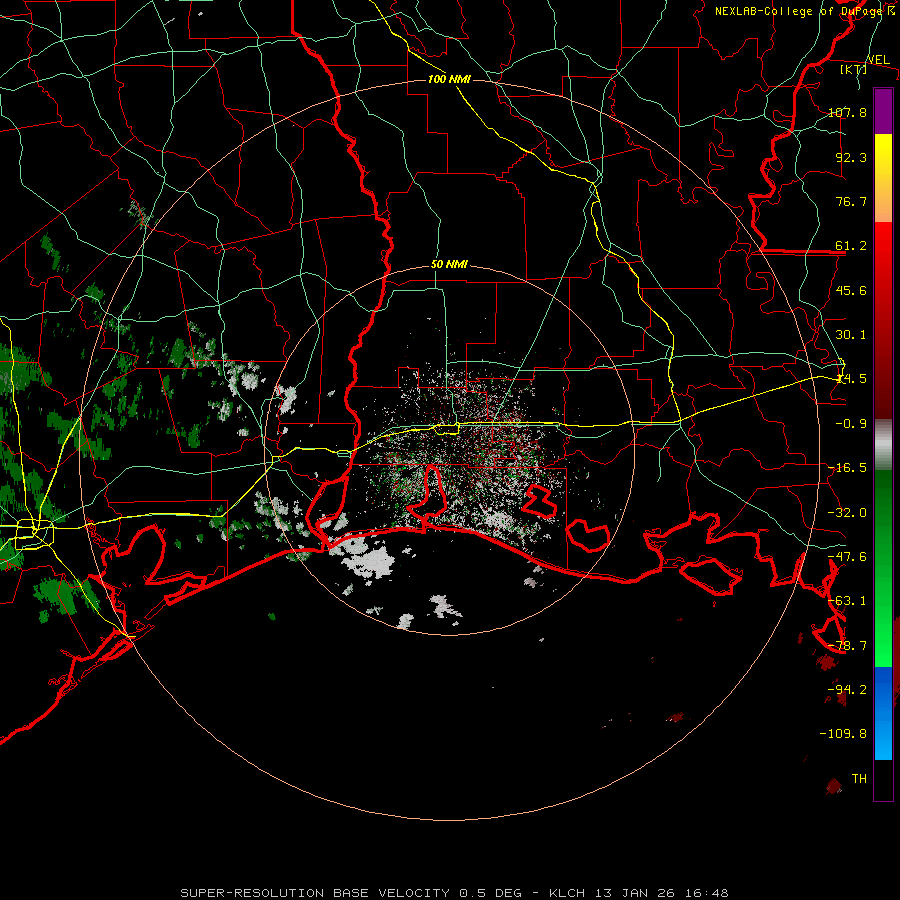900x900 pixels.
Task: Click the KLCH station identifier in the caption
Action: tap(567, 893)
